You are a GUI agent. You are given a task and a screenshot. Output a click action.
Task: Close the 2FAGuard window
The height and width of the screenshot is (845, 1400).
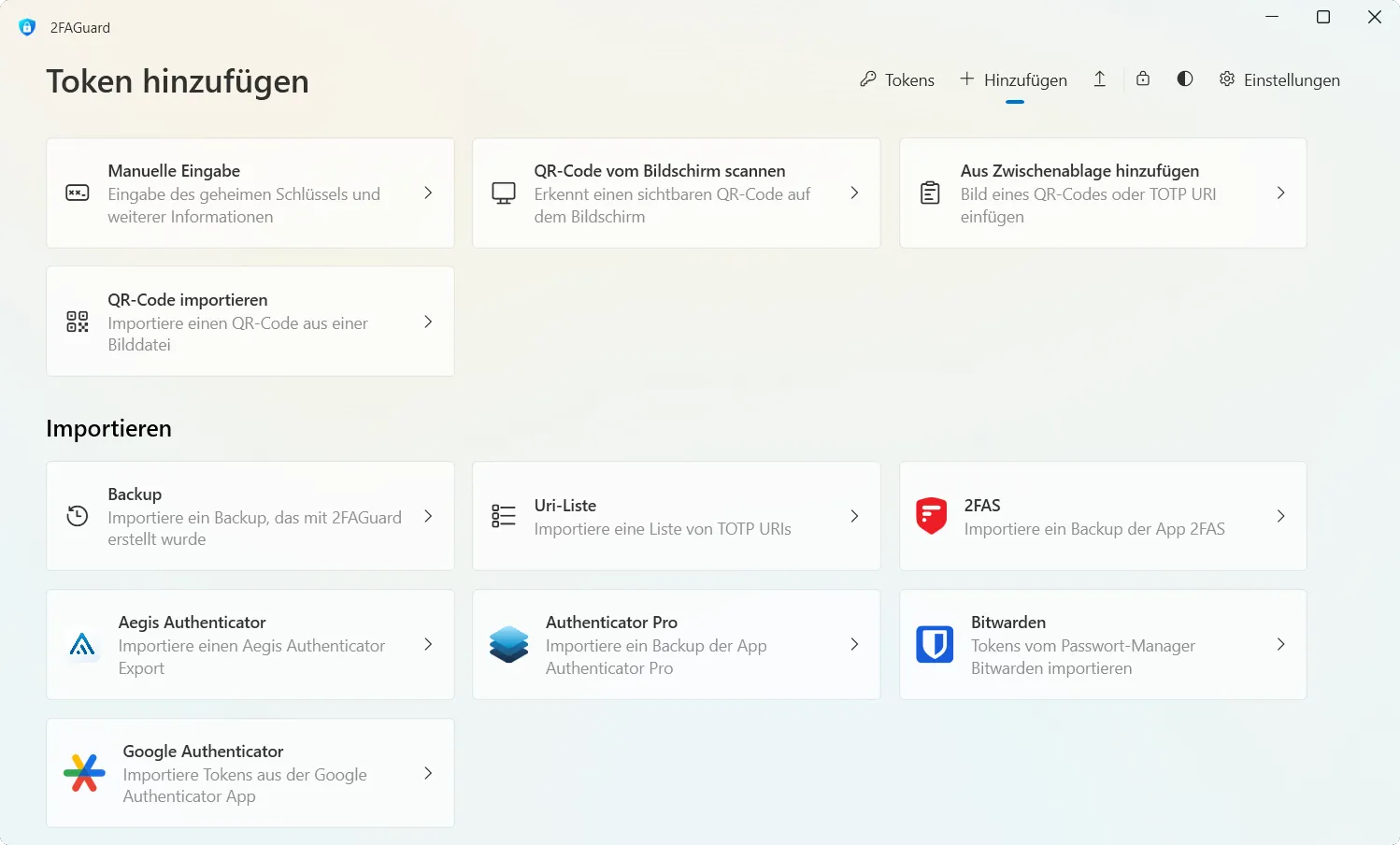point(1375,17)
